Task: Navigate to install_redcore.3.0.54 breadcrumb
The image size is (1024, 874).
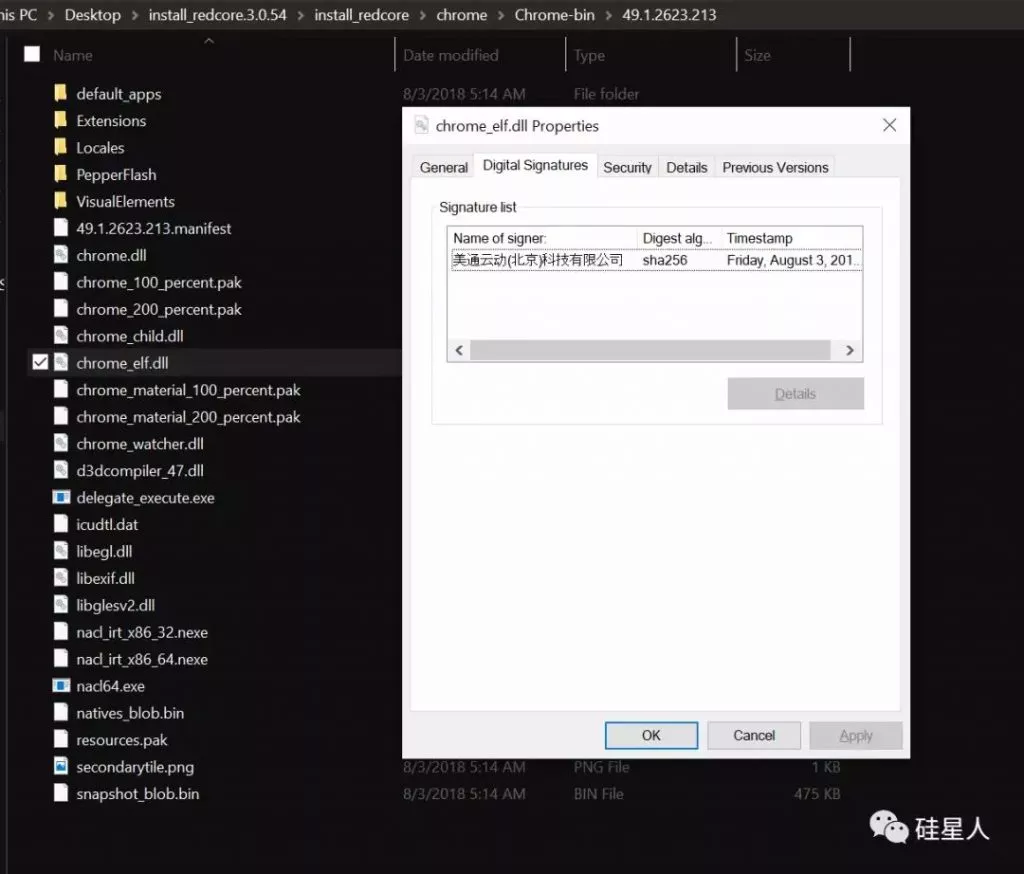Action: pyautogui.click(x=217, y=15)
